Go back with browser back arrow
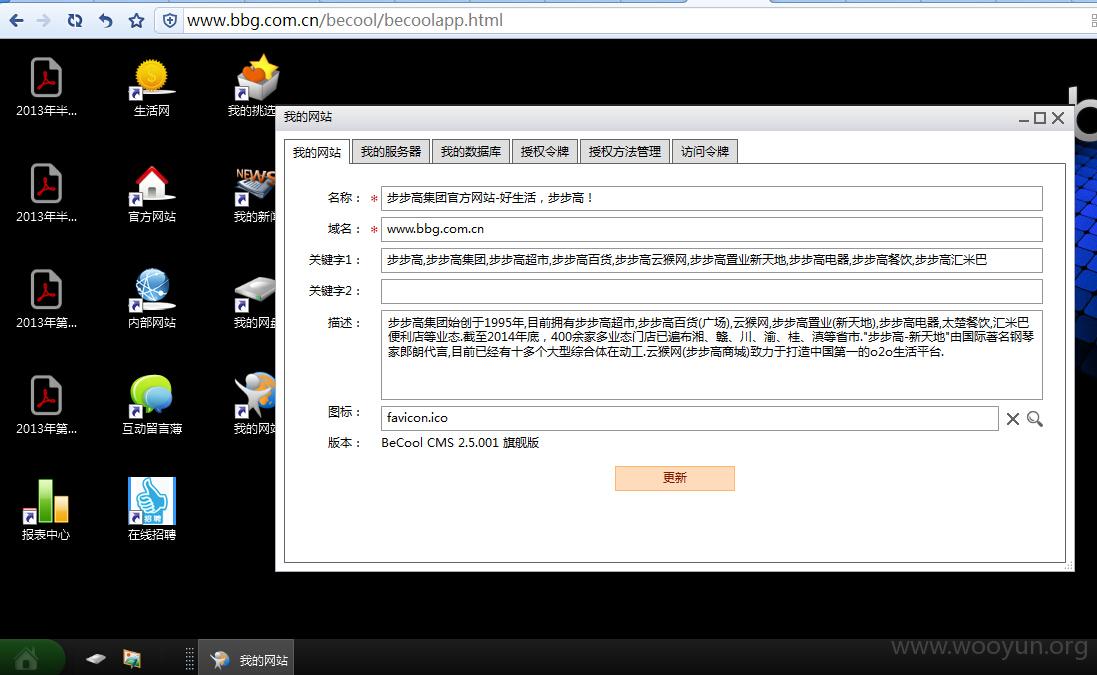Image resolution: width=1097 pixels, height=675 pixels. (16, 21)
